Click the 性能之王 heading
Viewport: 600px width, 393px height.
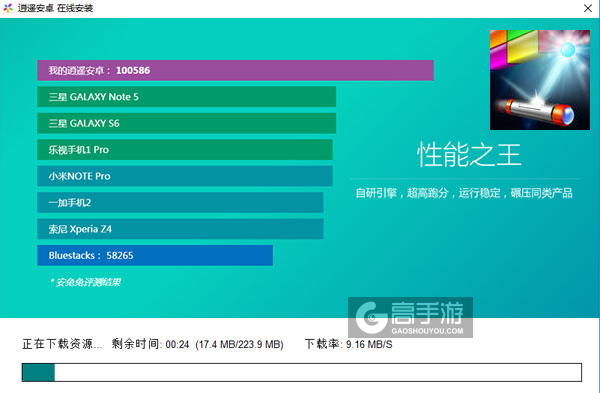[x=469, y=155]
